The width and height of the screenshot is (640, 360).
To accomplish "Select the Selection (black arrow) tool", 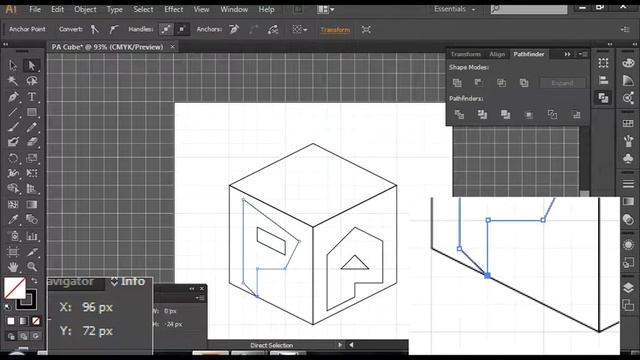I will [13, 65].
